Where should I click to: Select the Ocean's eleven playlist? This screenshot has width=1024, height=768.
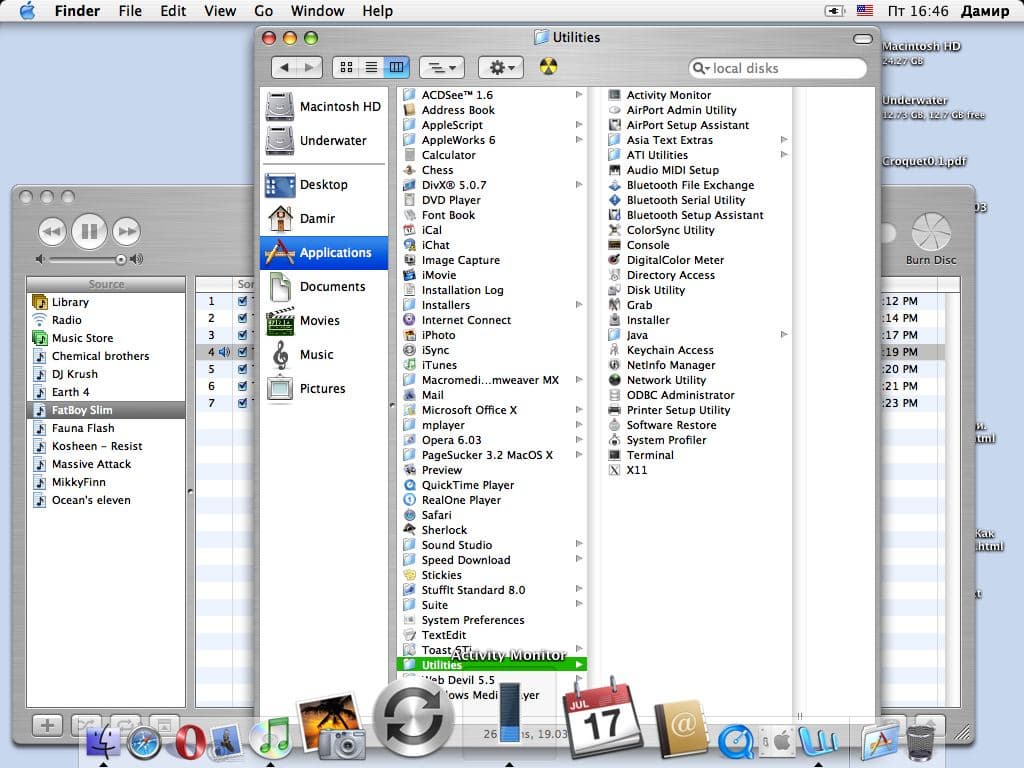[106, 500]
